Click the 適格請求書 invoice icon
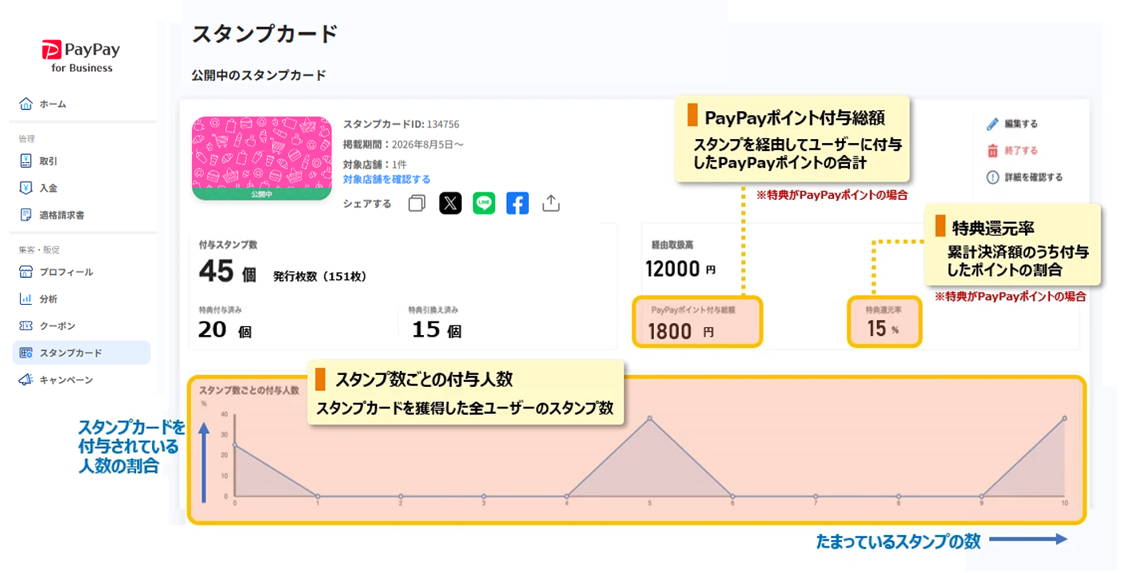1129x573 pixels. point(26,215)
